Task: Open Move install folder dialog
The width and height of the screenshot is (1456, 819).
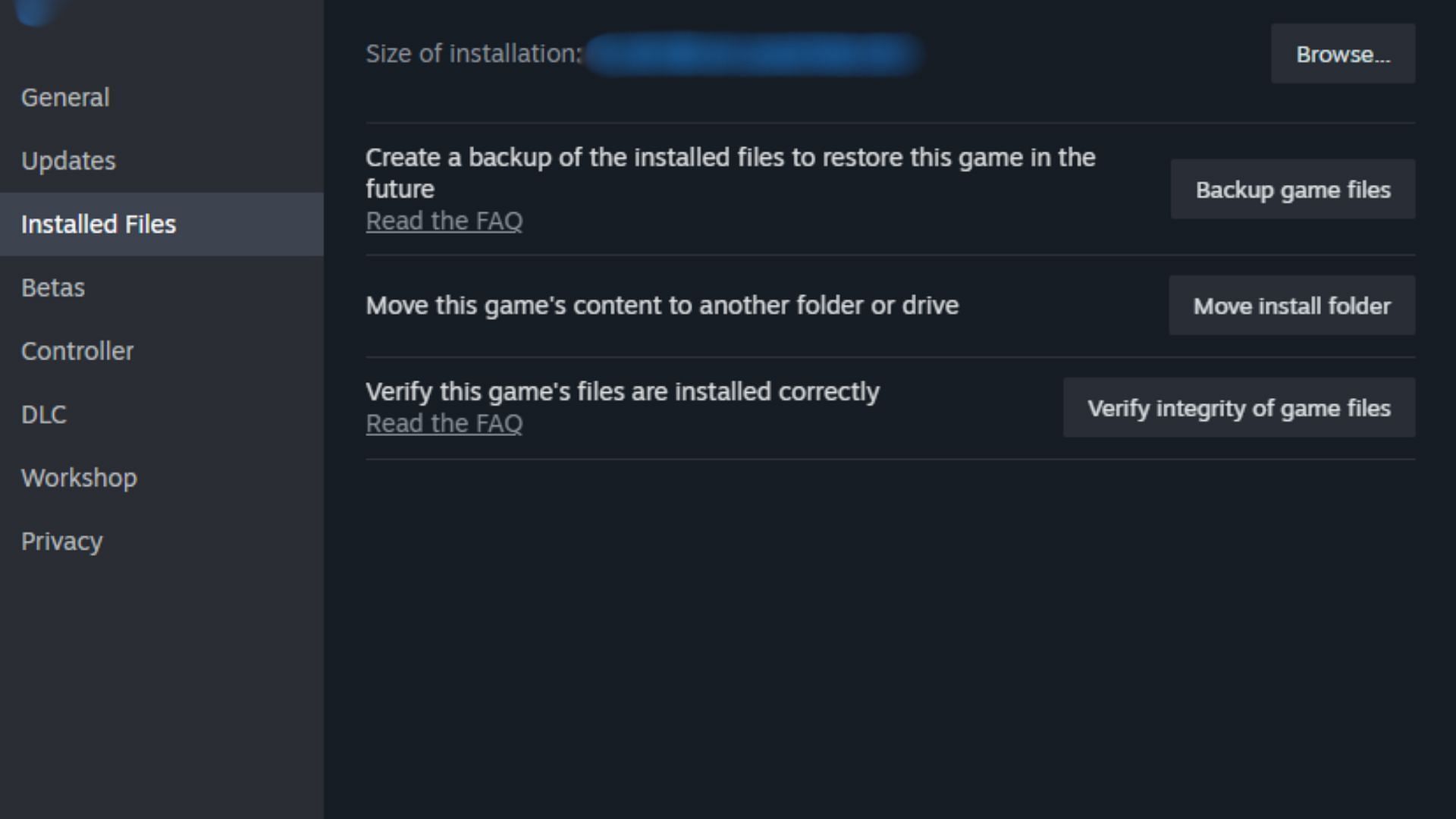Action: (1291, 305)
